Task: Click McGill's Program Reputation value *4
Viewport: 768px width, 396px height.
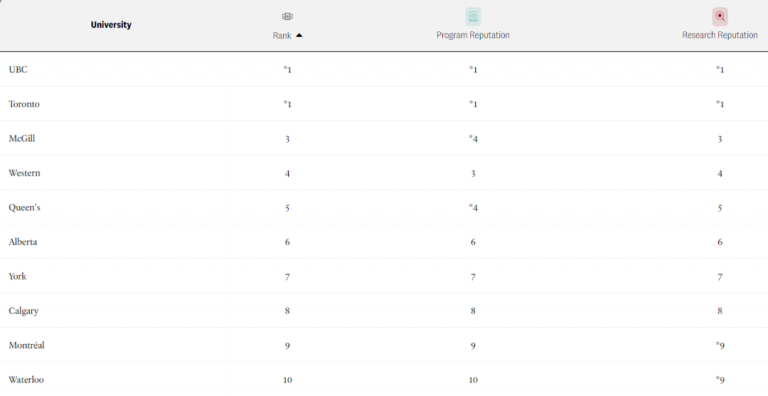Action: coord(473,139)
